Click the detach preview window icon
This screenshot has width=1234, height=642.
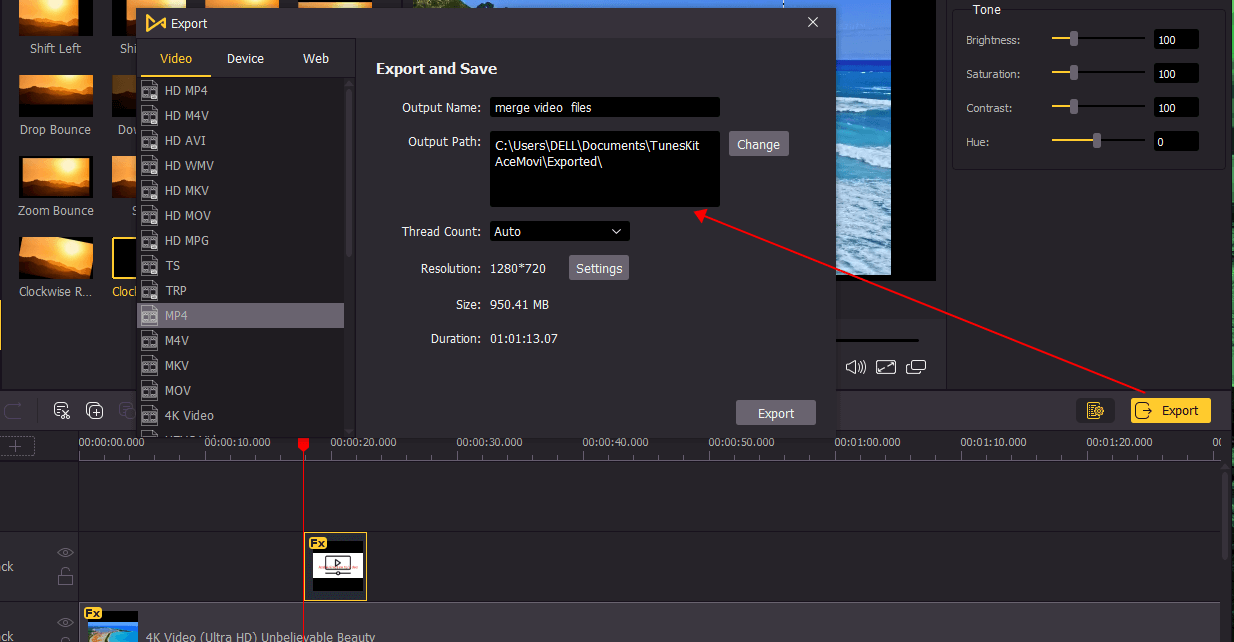[916, 367]
